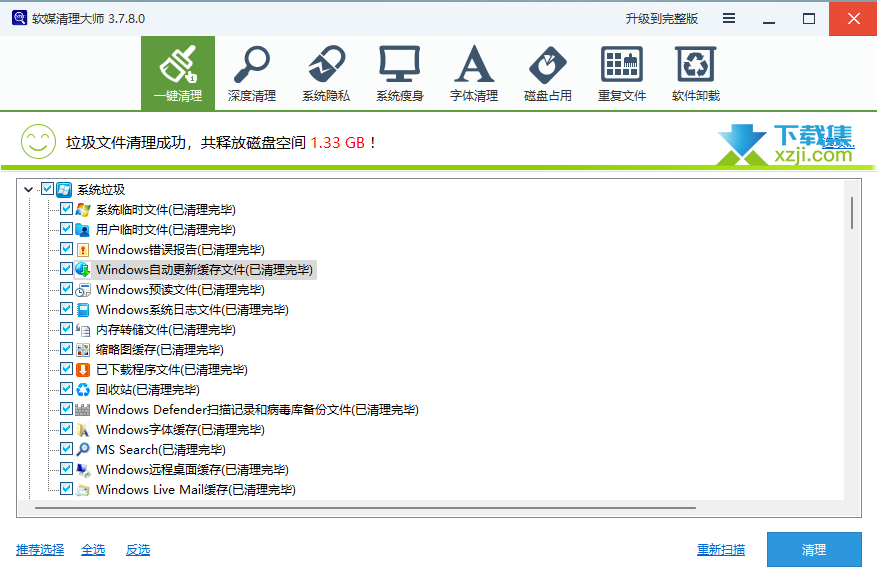Toggle the Windows Live Mail缓存 checkbox
Viewport: 877px width, 580px height.
click(67, 489)
